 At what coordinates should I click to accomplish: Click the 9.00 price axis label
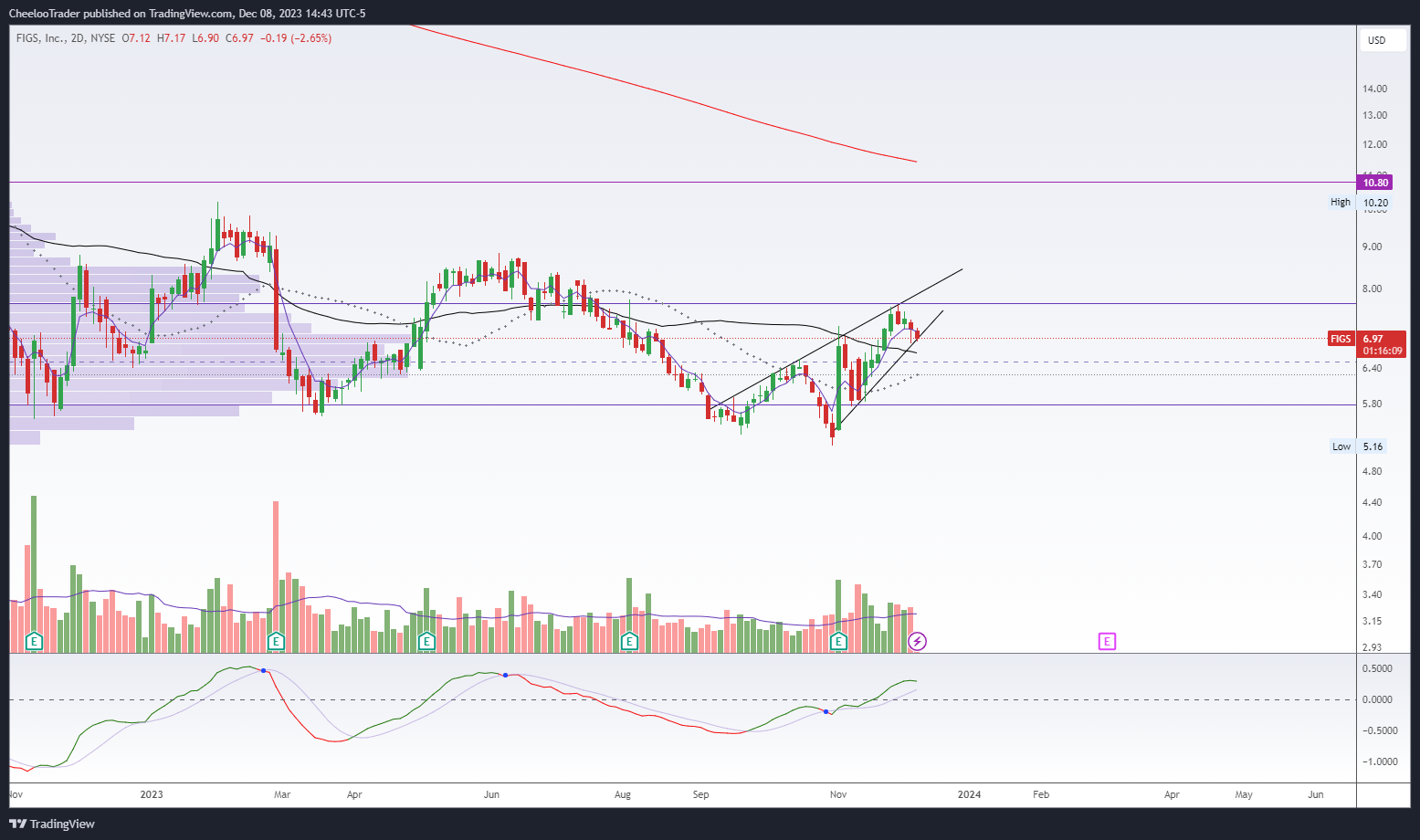(x=1372, y=247)
